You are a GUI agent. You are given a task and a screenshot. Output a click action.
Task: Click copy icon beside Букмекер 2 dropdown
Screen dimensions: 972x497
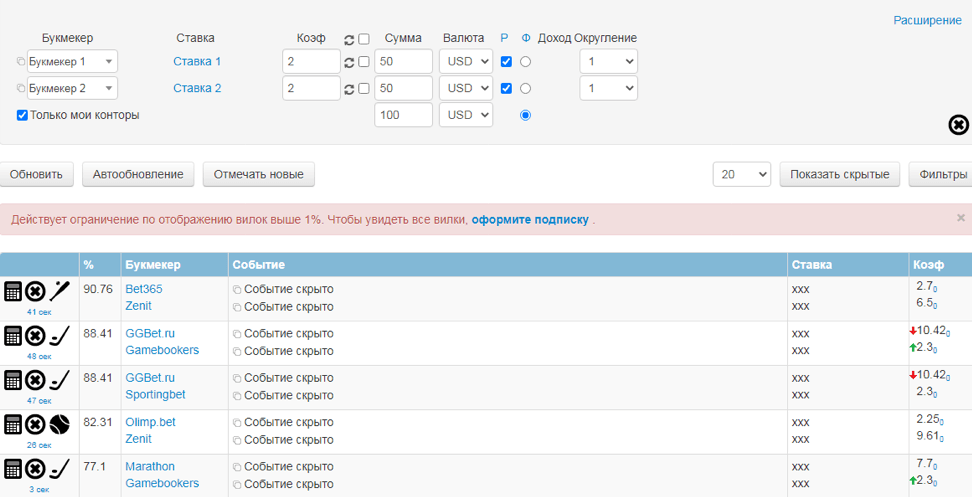tap(21, 89)
